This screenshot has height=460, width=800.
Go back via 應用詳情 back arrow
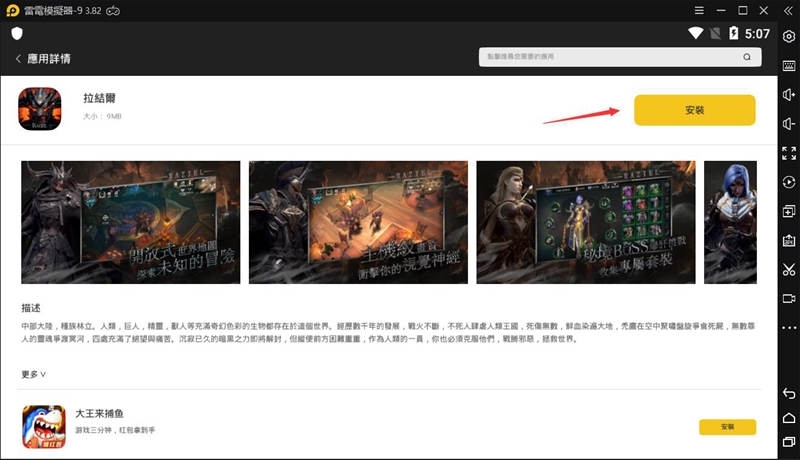click(18, 59)
